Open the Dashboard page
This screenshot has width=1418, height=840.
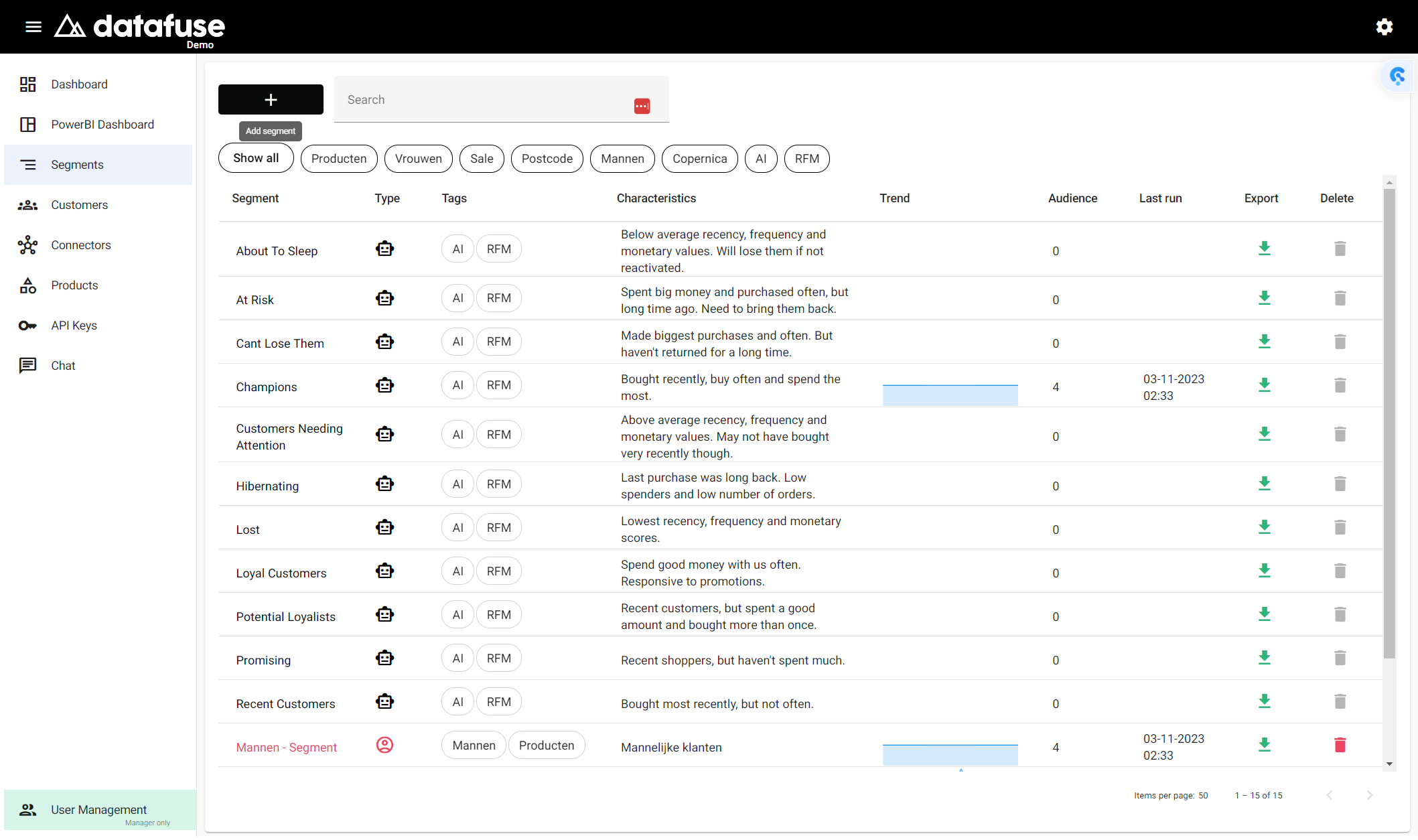98,84
